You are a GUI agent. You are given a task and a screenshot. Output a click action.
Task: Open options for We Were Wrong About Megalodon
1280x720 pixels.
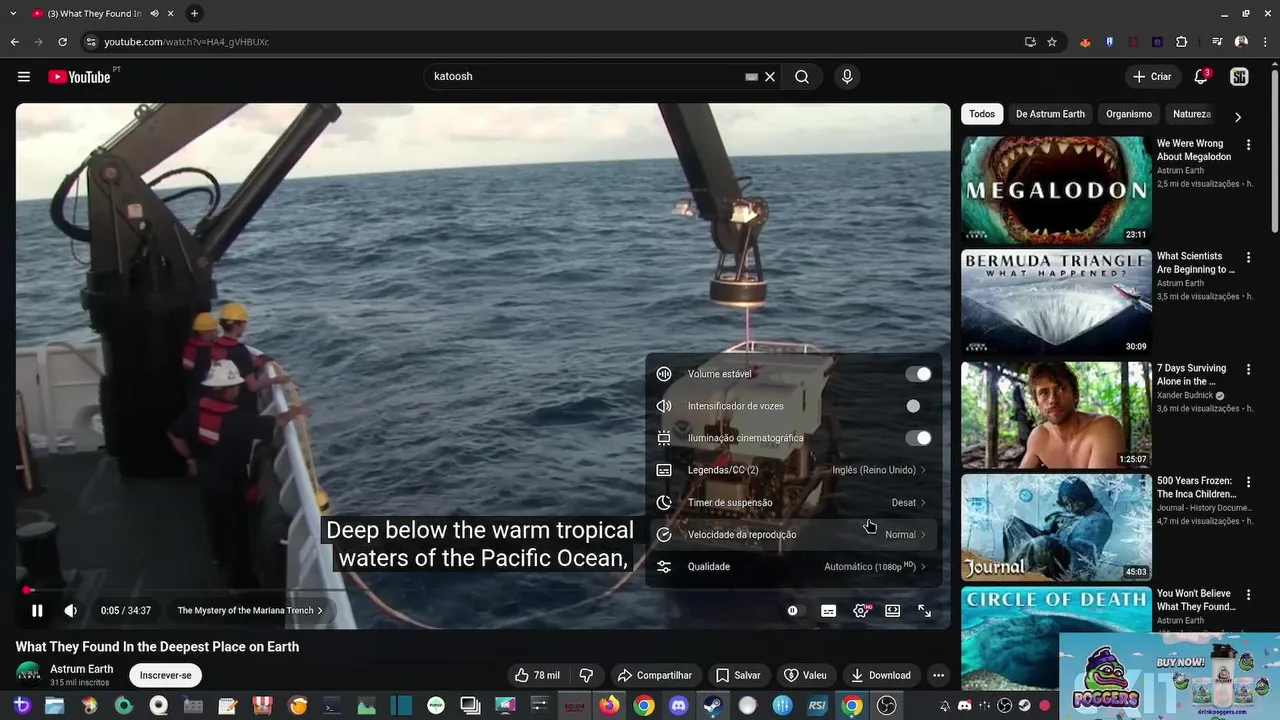click(1248, 145)
